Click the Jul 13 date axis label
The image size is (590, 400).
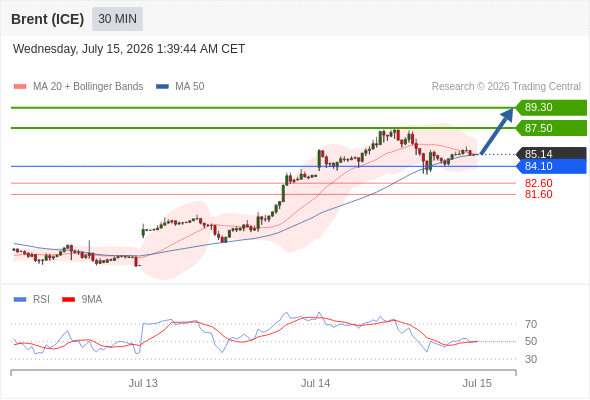coord(143,383)
